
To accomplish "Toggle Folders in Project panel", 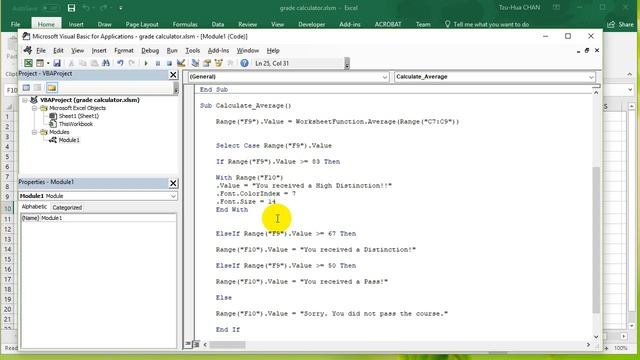I will click(51, 88).
